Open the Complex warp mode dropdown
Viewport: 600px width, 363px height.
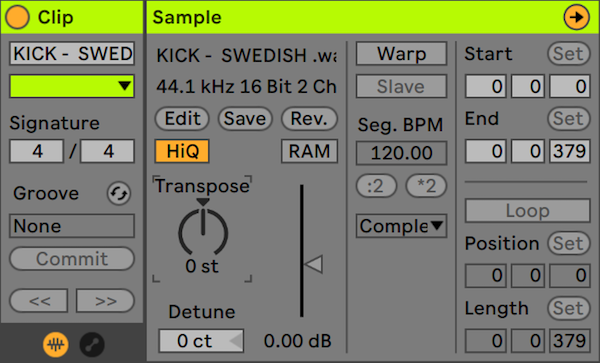pos(401,226)
